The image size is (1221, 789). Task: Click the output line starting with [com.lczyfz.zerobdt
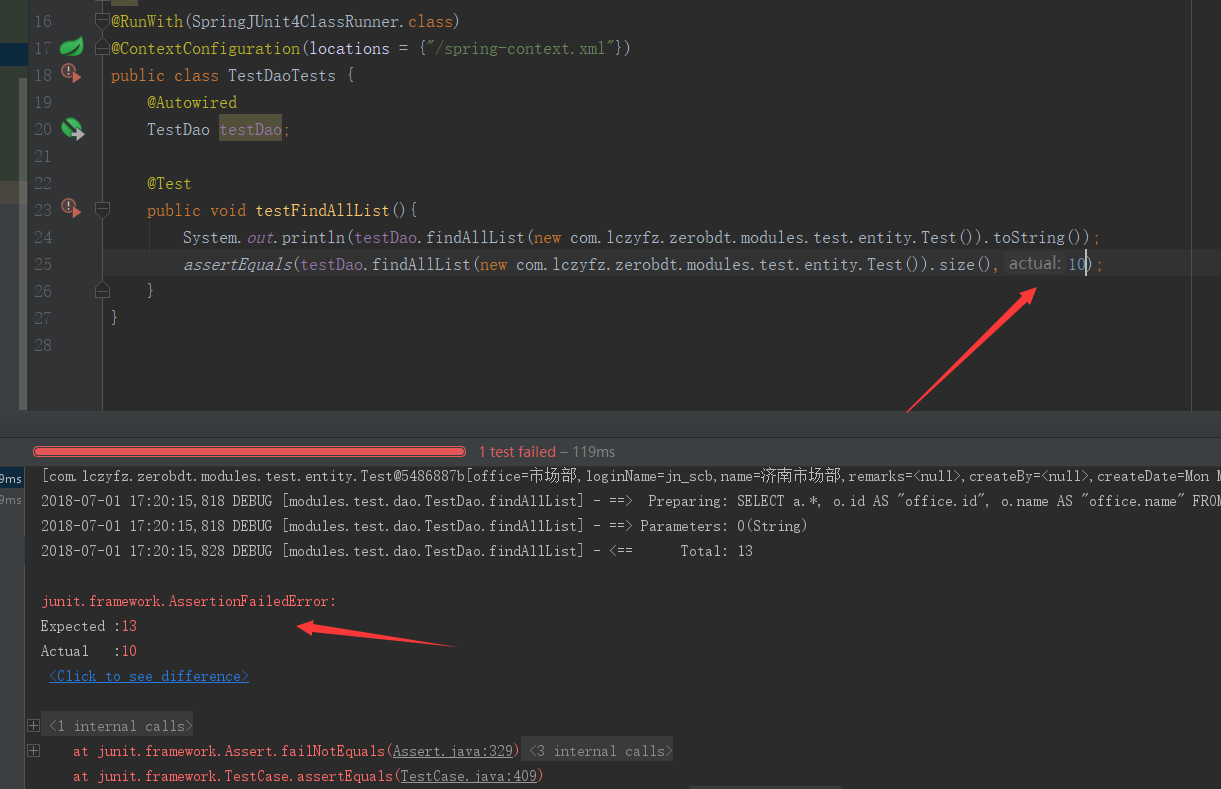(x=631, y=476)
